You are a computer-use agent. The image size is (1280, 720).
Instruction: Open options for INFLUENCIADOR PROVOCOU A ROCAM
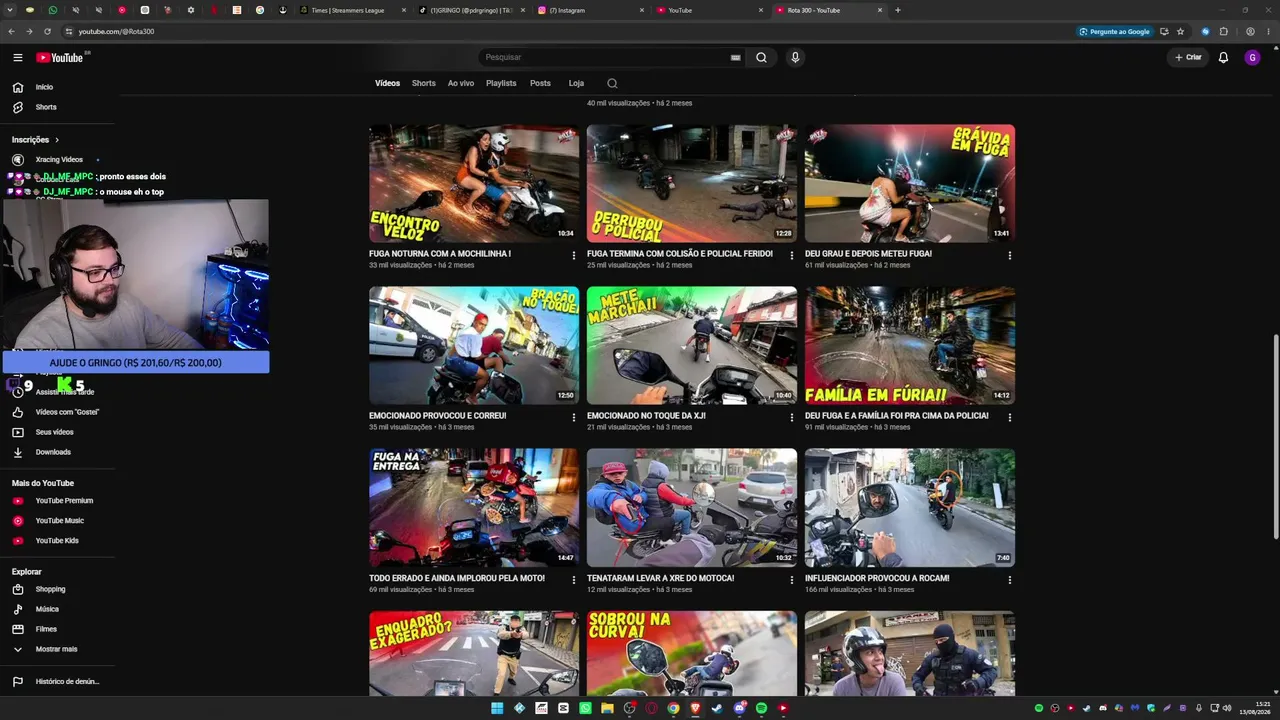click(x=1010, y=580)
